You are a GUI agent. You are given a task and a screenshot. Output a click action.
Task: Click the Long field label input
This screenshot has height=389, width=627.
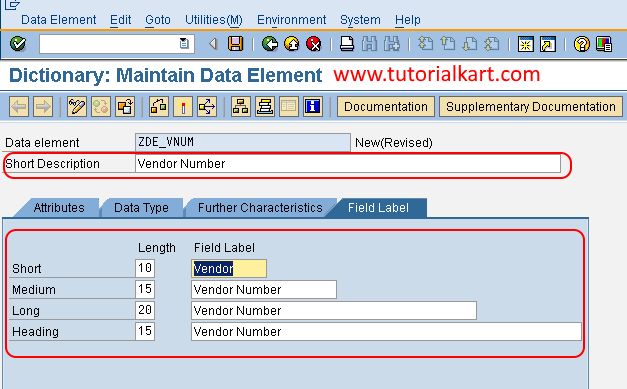tap(334, 311)
